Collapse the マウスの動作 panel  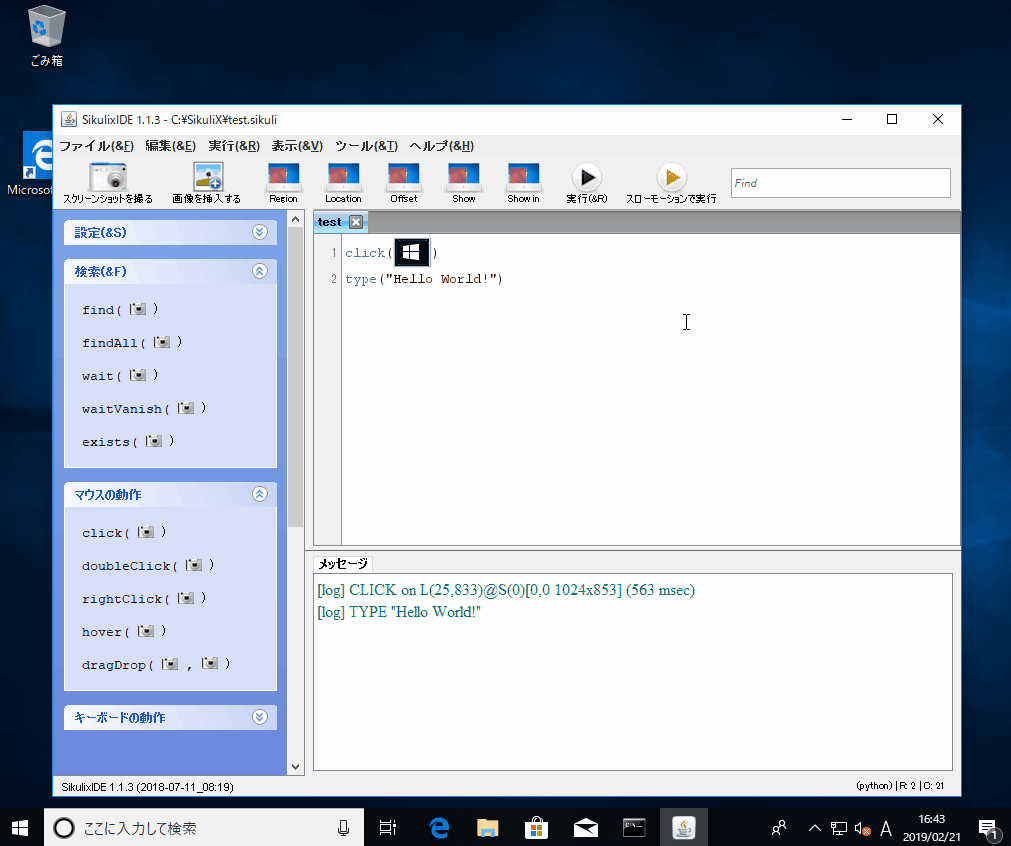click(x=259, y=494)
